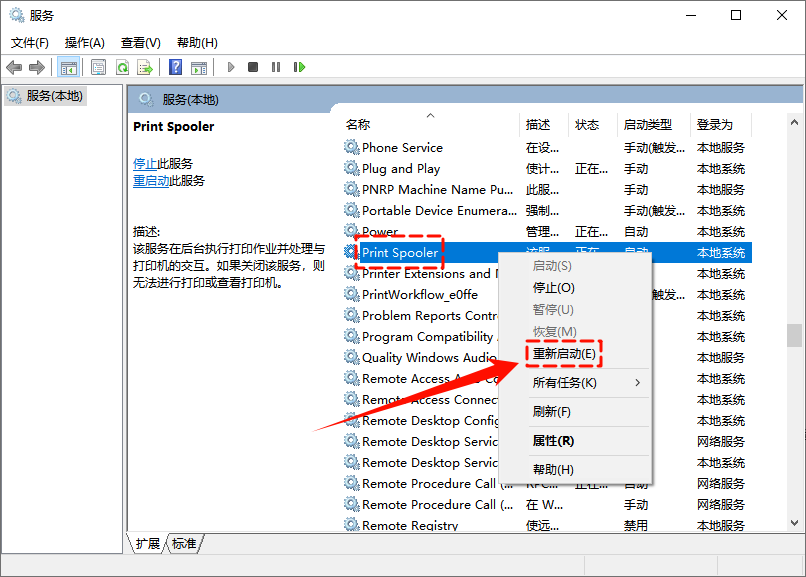Click the 停止 link in the left panel
This screenshot has height=577, width=806.
click(x=145, y=164)
